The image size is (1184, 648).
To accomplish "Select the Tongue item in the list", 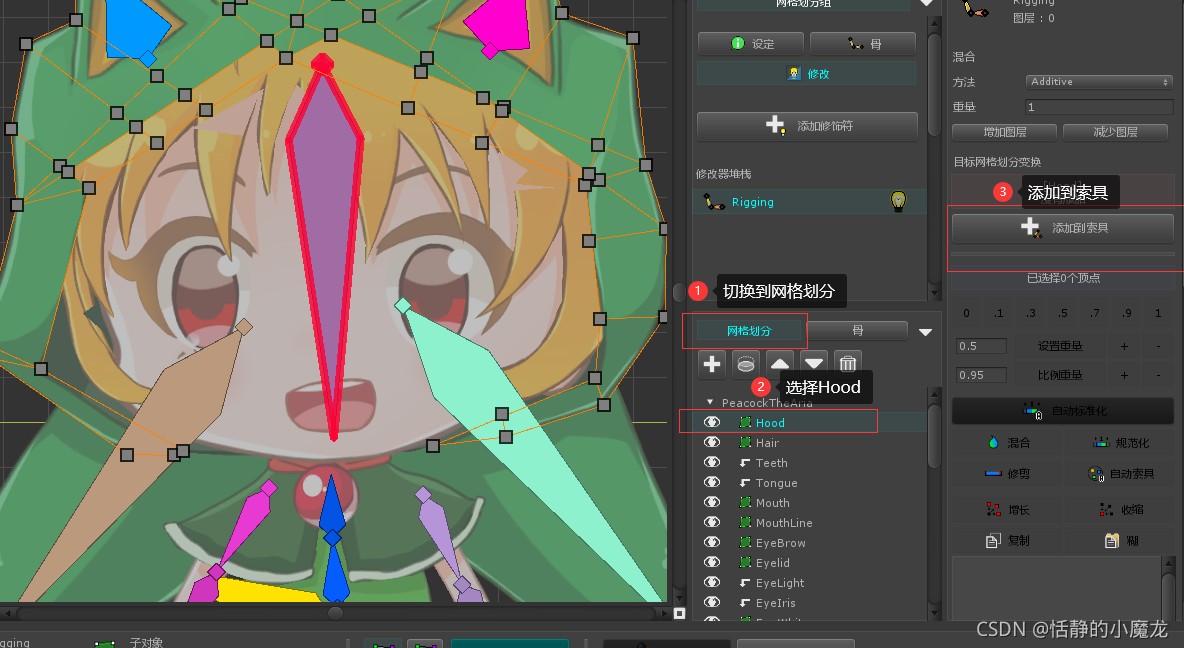I will pyautogui.click(x=776, y=483).
